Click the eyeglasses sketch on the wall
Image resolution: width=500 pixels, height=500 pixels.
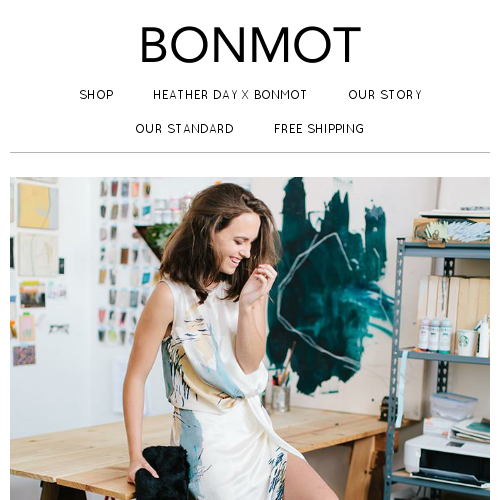59,329
